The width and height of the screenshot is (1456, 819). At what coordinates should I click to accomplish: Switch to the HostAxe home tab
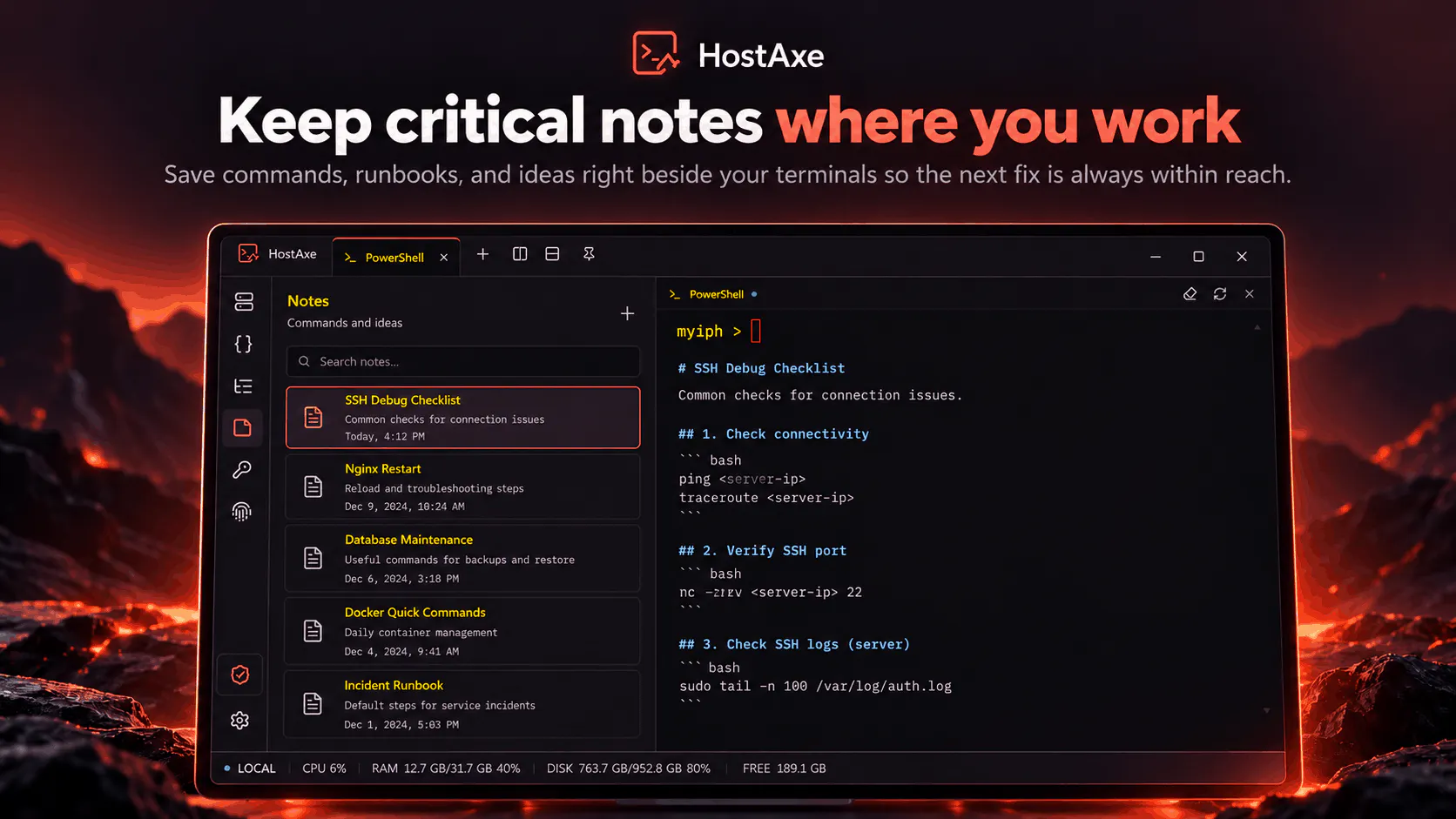tap(278, 254)
